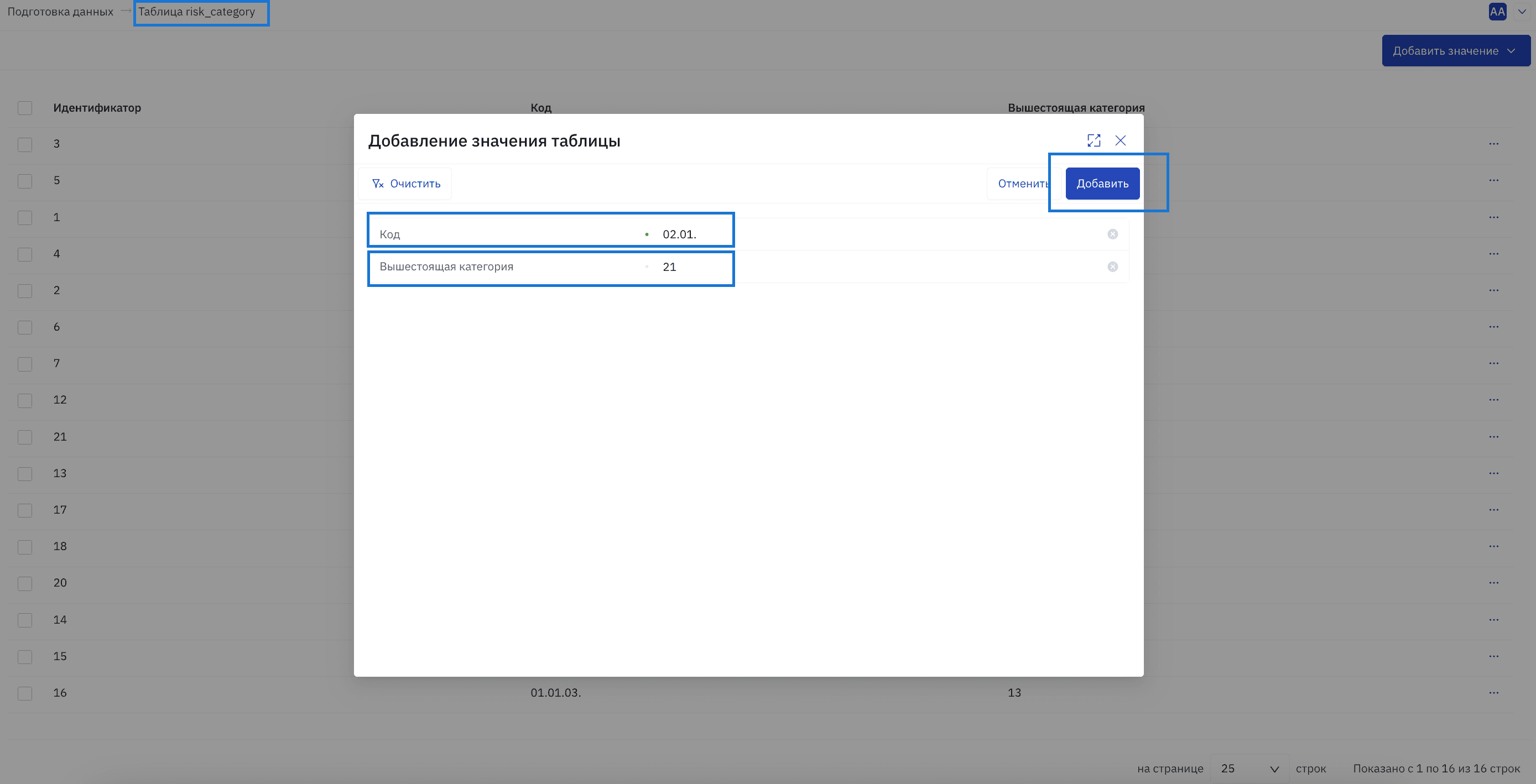Open the actions menu for row 16

click(x=1493, y=693)
